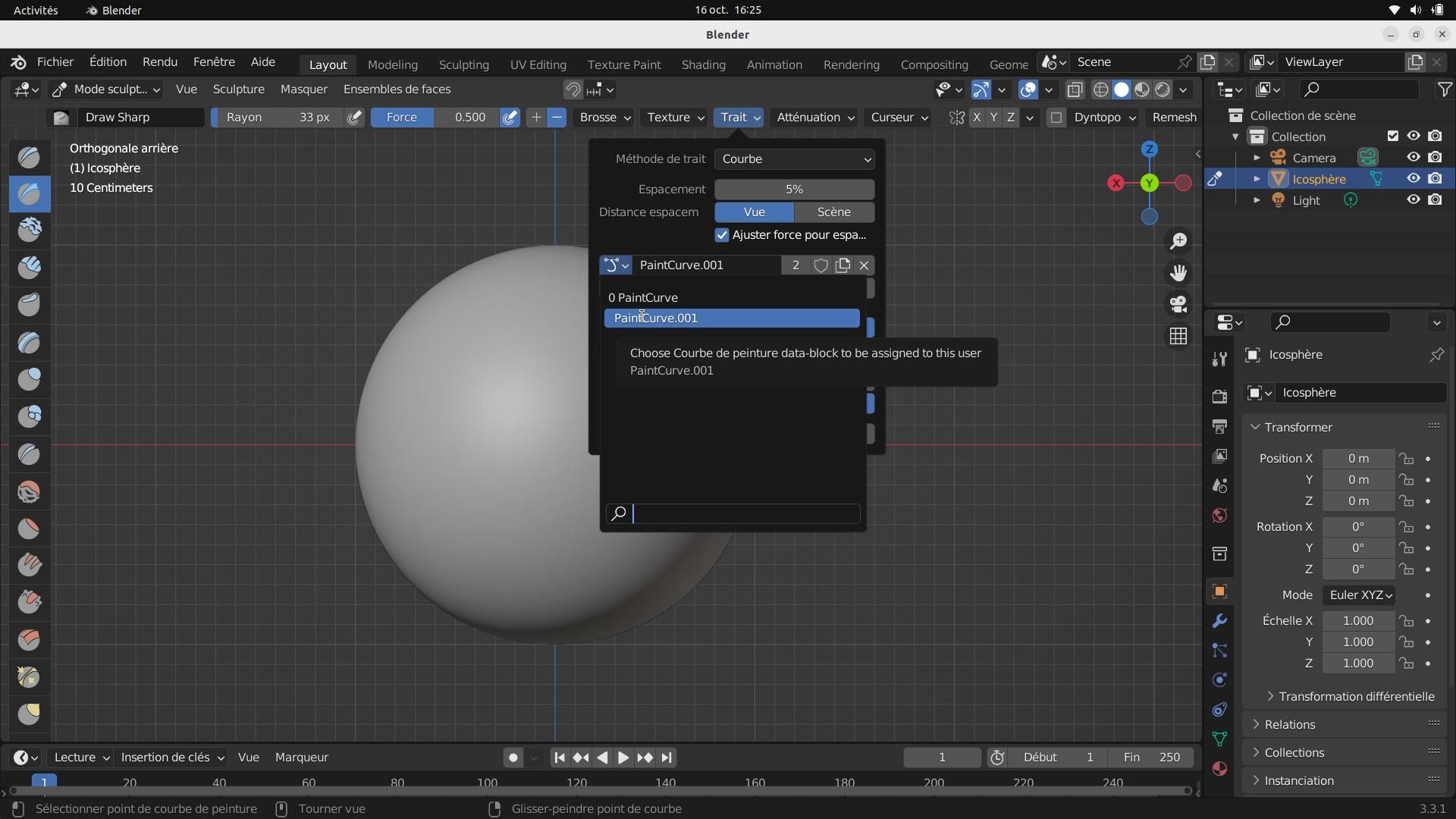Toggle X-ray display icon

click(x=1075, y=89)
